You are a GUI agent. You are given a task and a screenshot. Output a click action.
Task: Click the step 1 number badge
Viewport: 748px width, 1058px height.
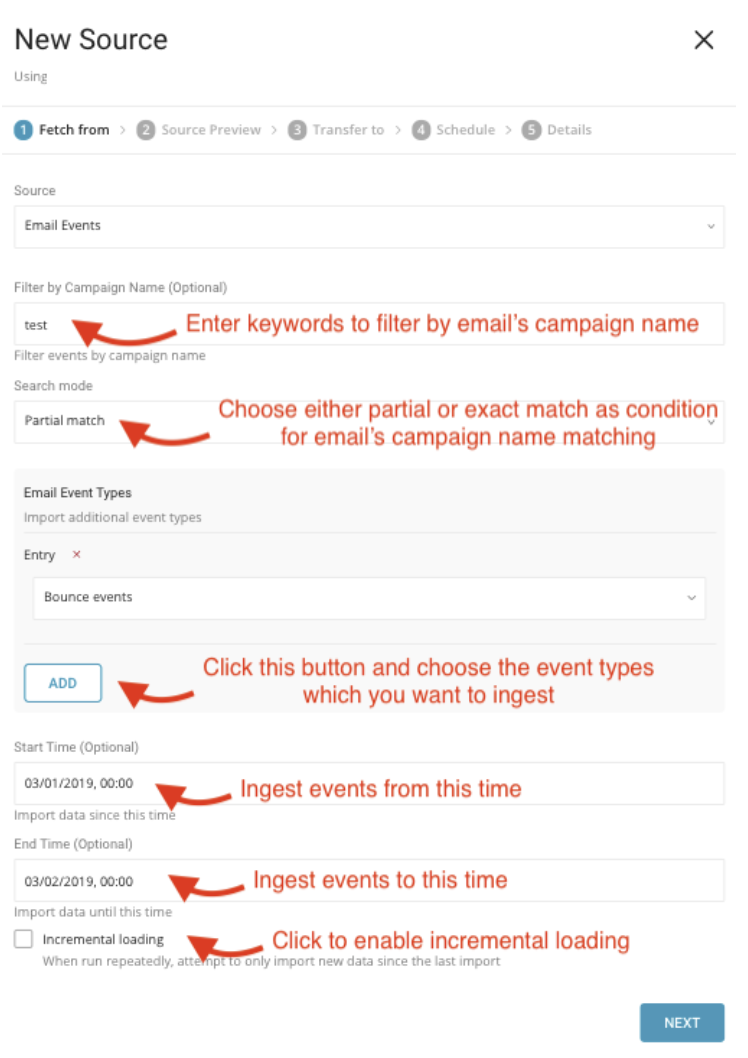coord(23,130)
